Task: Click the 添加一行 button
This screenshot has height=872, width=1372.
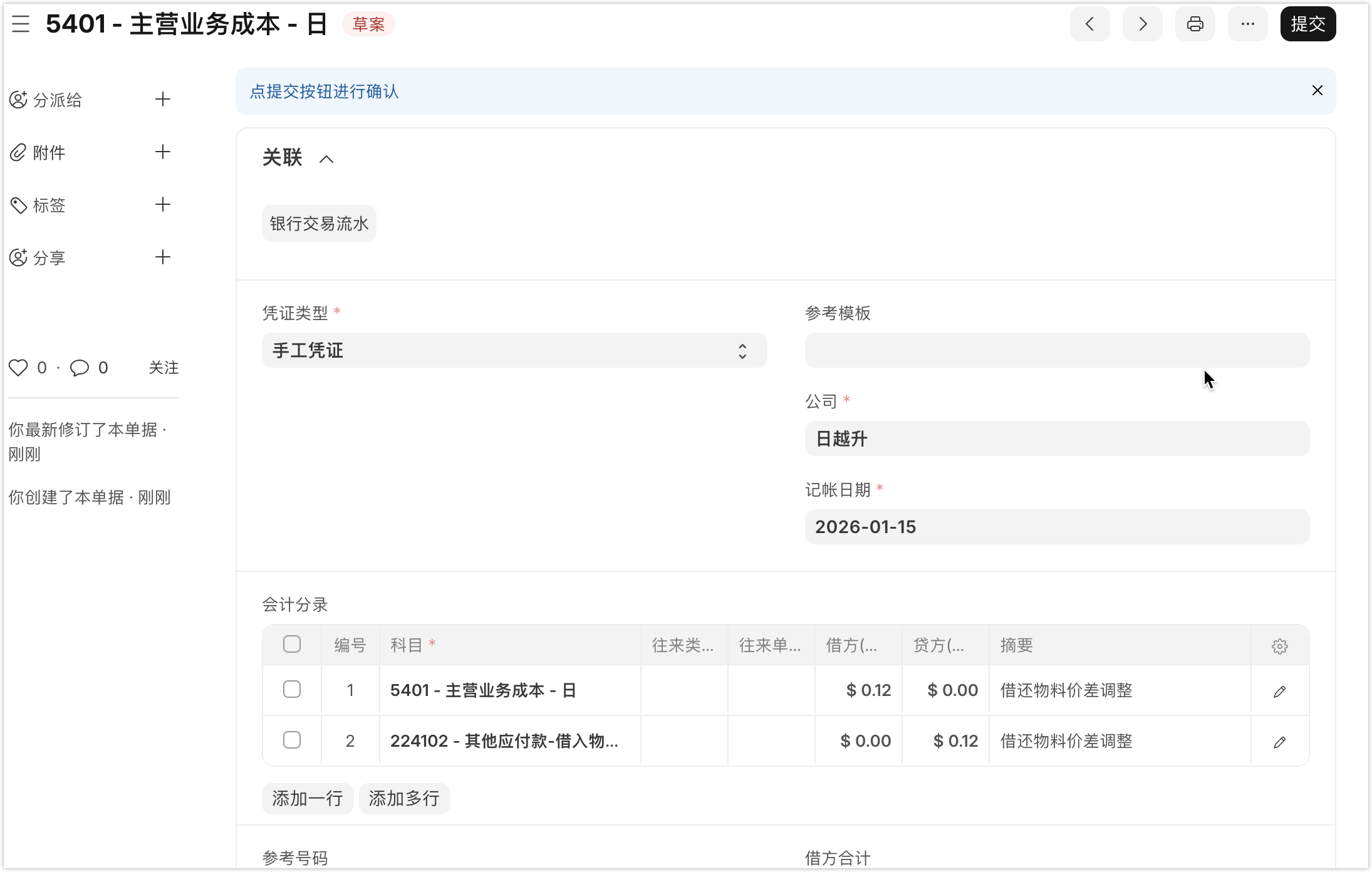Action: (307, 799)
